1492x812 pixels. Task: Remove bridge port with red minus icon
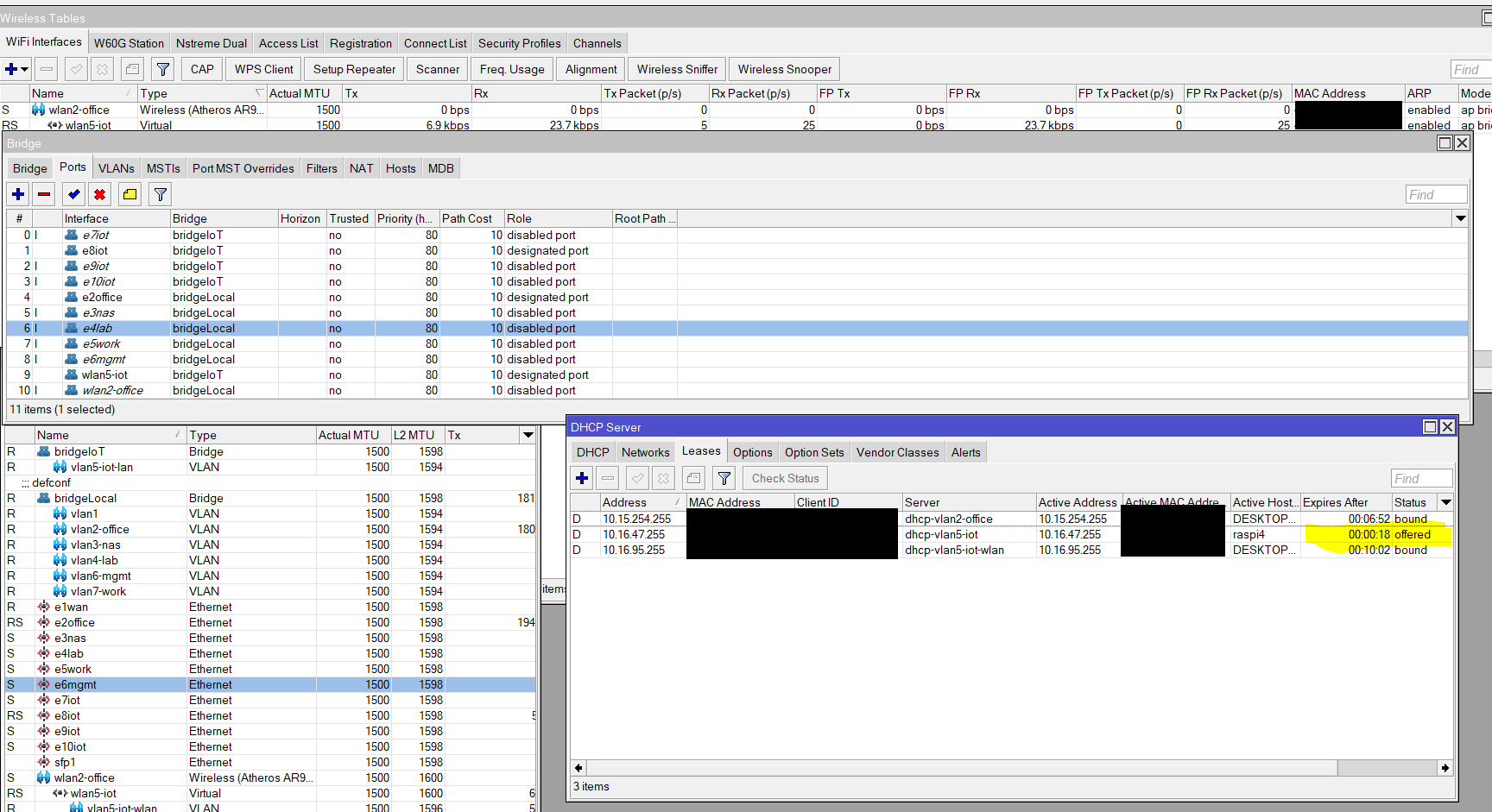[x=44, y=194]
